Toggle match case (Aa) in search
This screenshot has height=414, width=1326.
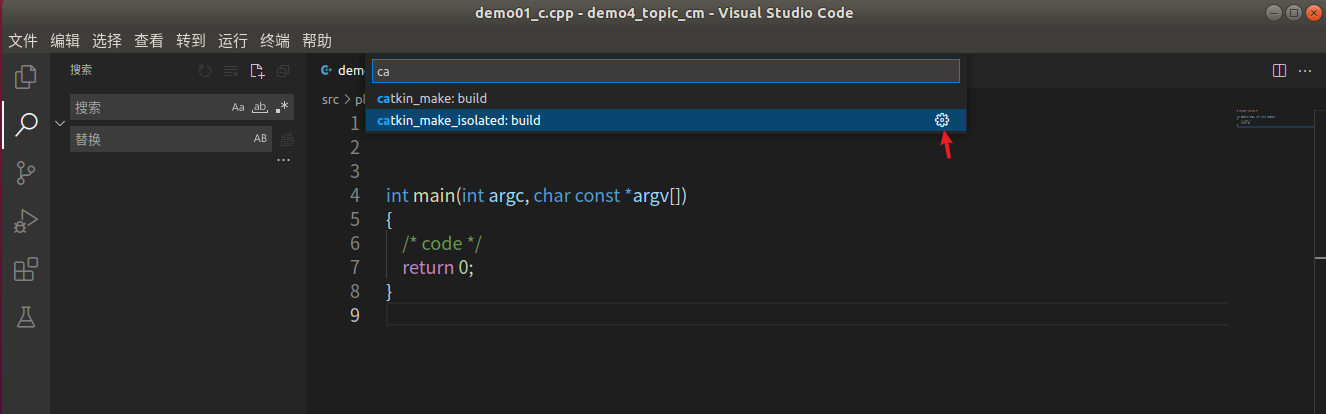(238, 107)
